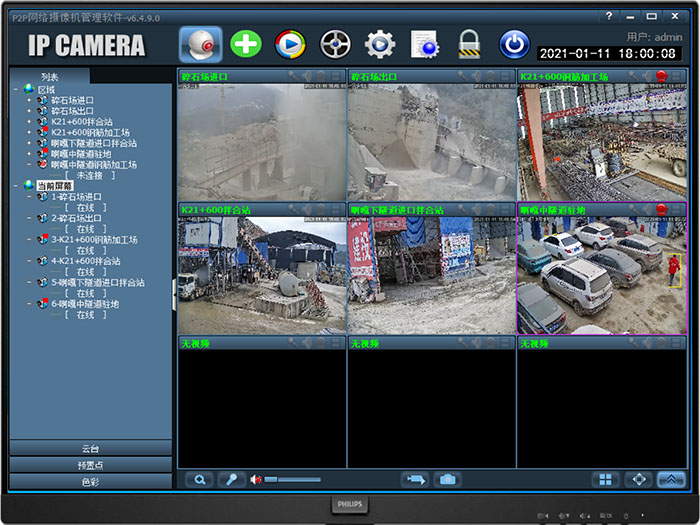Open the video playback icon in toolbar

[290, 44]
